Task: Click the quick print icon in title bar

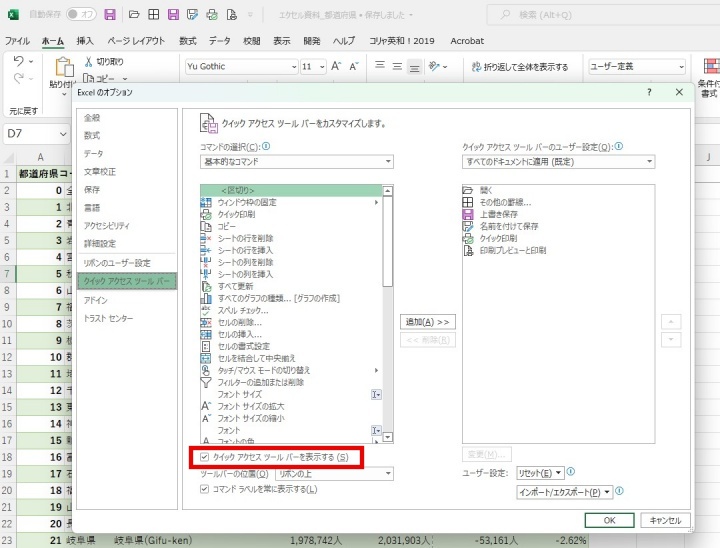Action: pyautogui.click(x=212, y=15)
